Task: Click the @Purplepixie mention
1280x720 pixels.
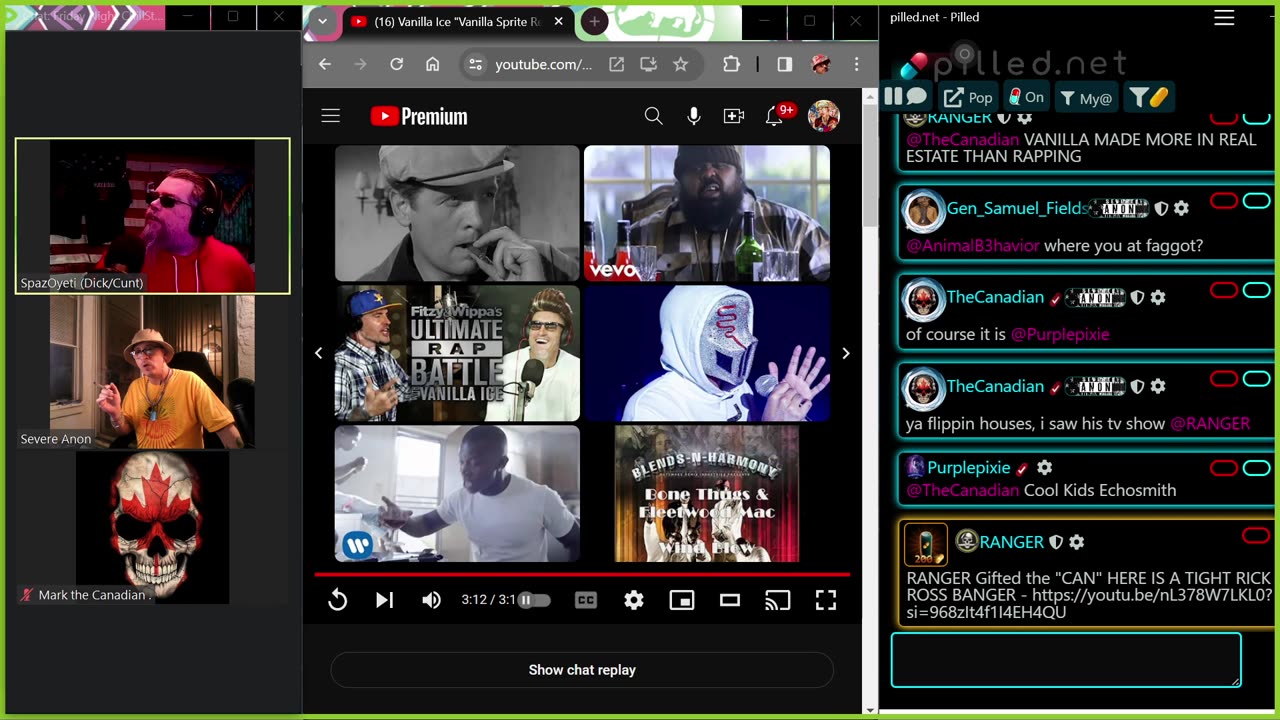Action: pyautogui.click(x=1060, y=334)
